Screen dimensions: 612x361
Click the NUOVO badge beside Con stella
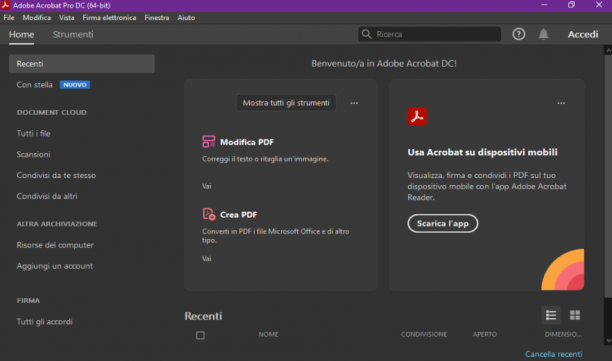(75, 85)
